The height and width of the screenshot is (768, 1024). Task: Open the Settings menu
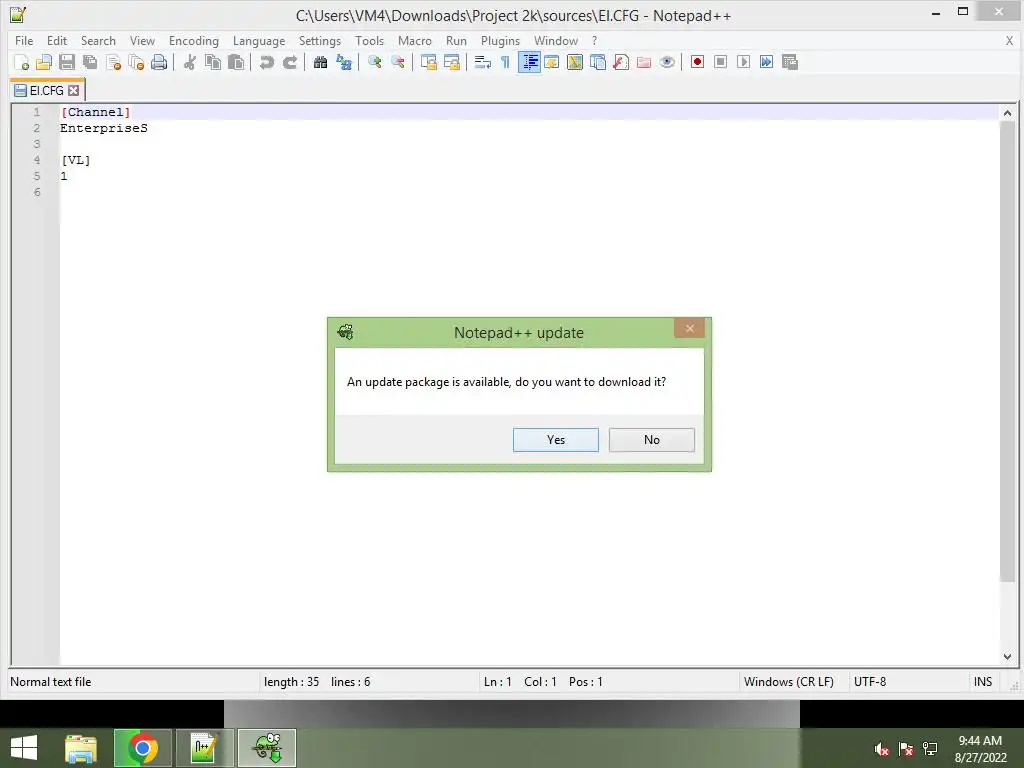coord(320,40)
